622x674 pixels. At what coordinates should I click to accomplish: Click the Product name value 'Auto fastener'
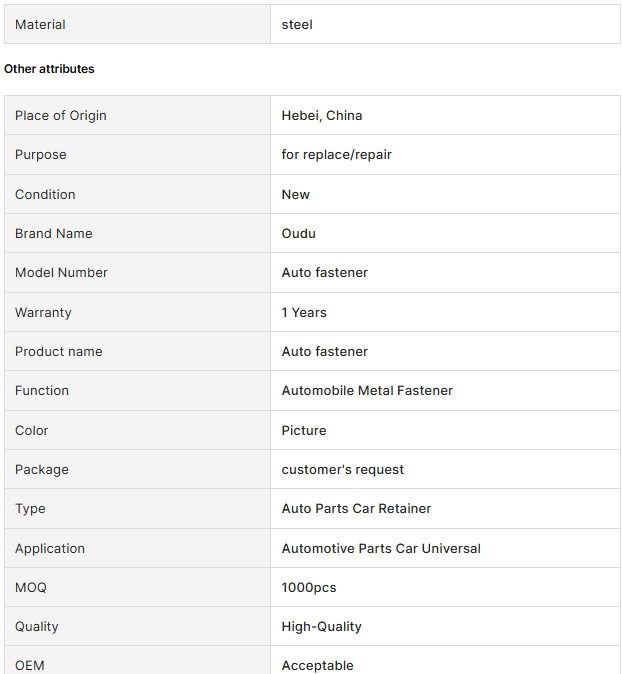coord(325,351)
